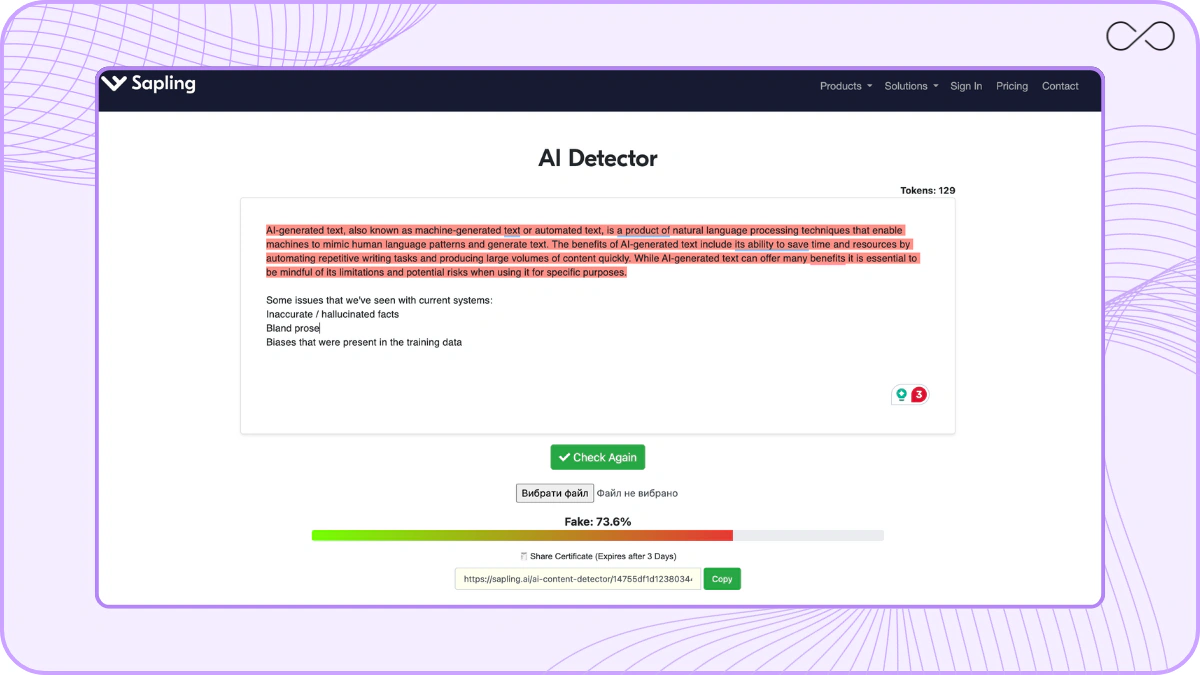Open the Contact page
This screenshot has width=1200, height=675.
click(1060, 86)
